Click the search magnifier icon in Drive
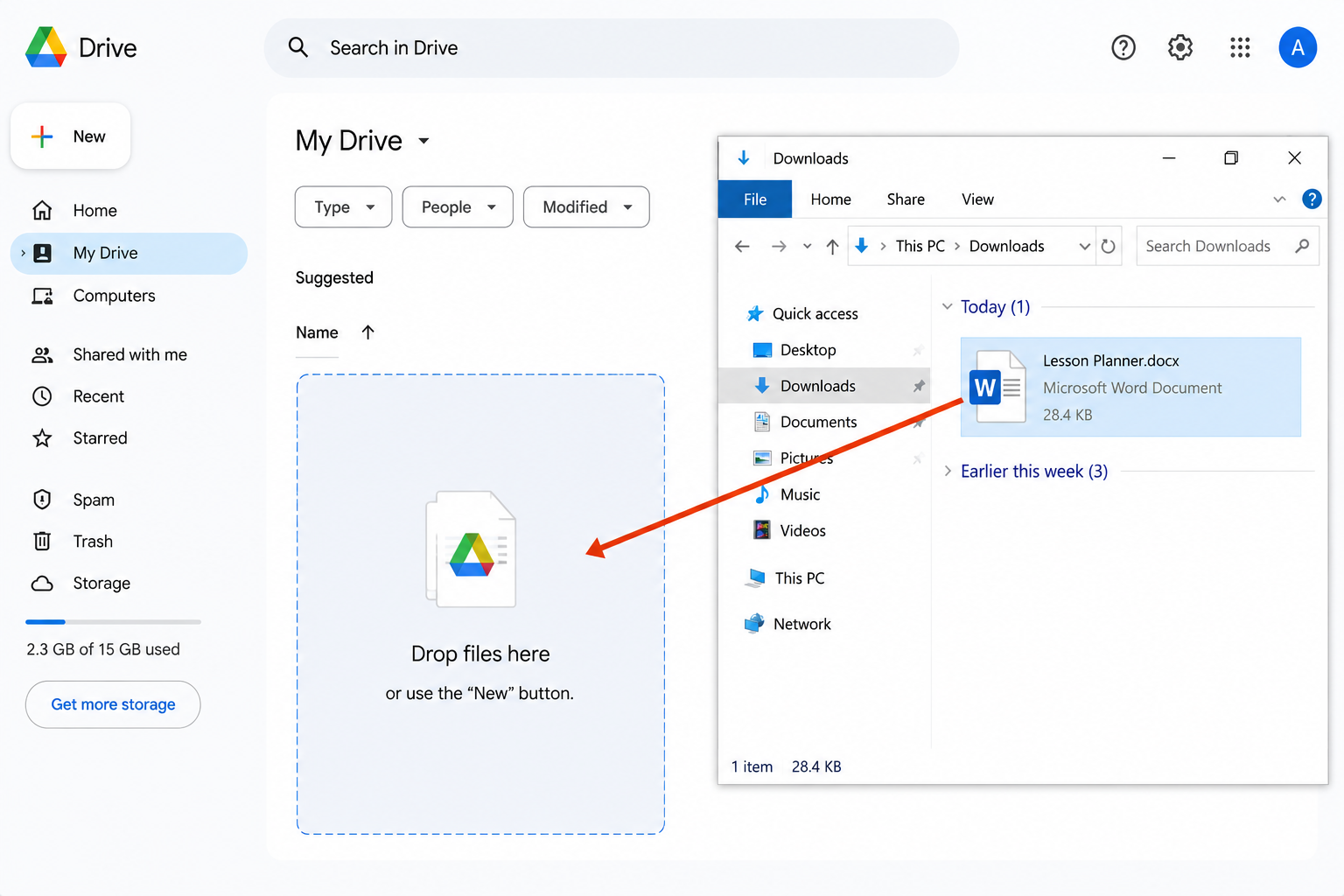The image size is (1344, 896). point(298,47)
